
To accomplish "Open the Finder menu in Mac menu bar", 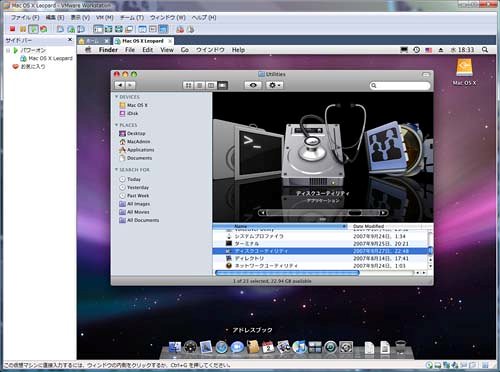I will 108,50.
